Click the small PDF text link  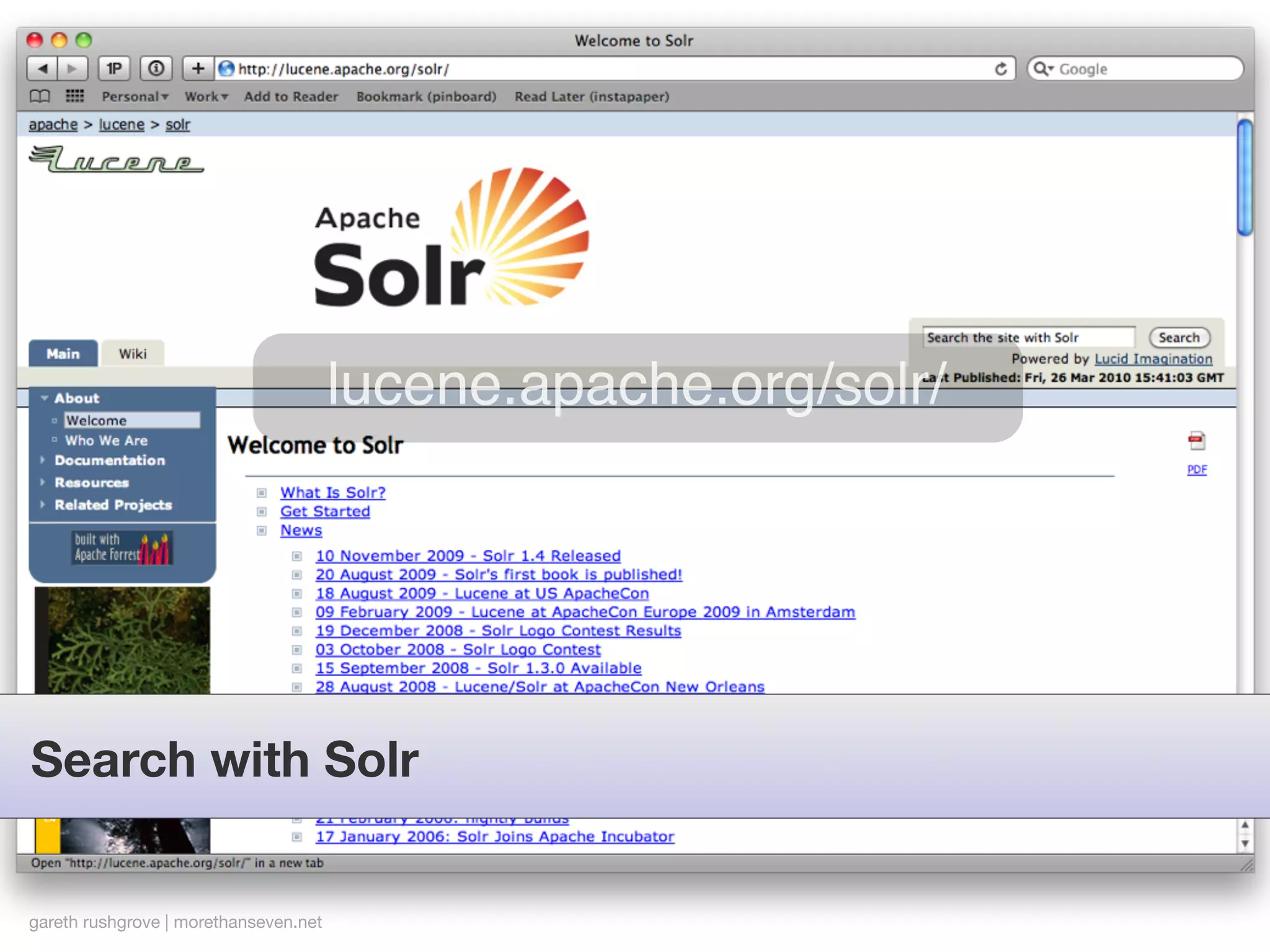point(1196,470)
